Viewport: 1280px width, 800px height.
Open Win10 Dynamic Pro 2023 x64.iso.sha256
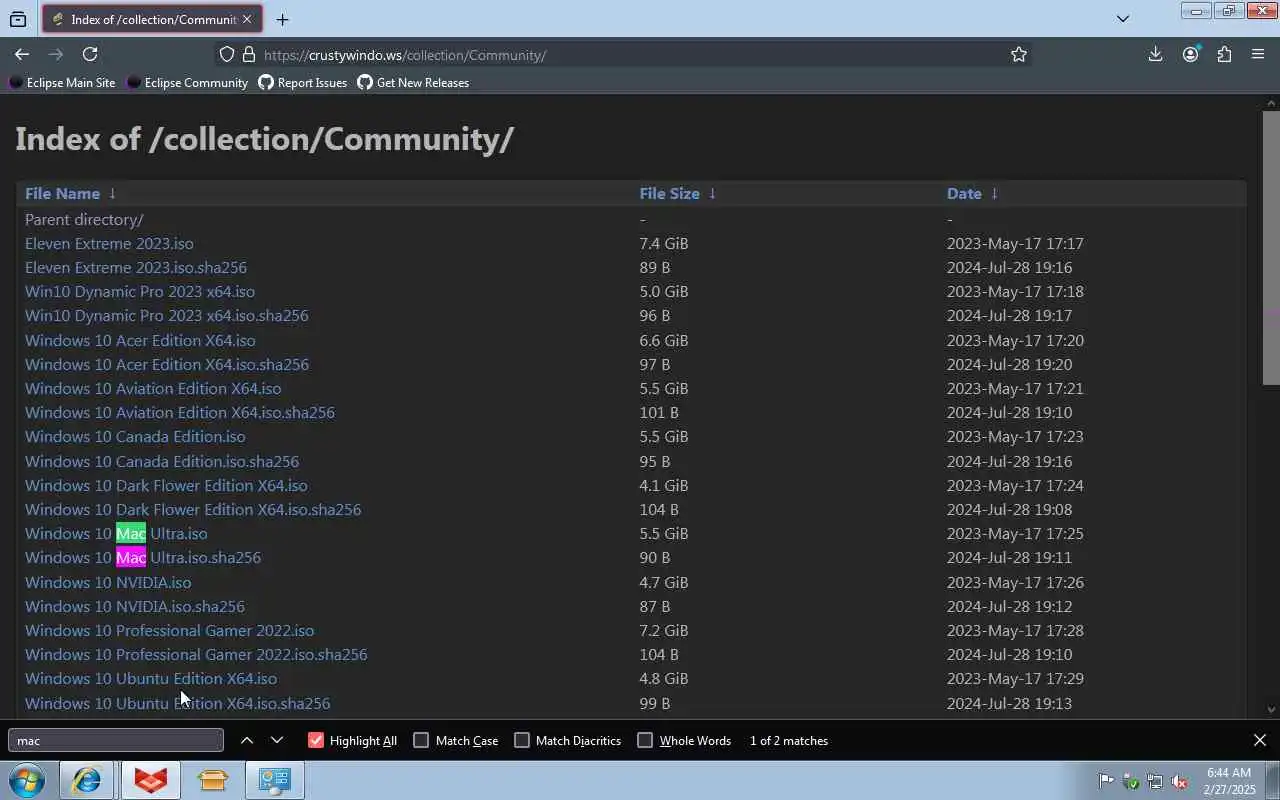(x=167, y=315)
